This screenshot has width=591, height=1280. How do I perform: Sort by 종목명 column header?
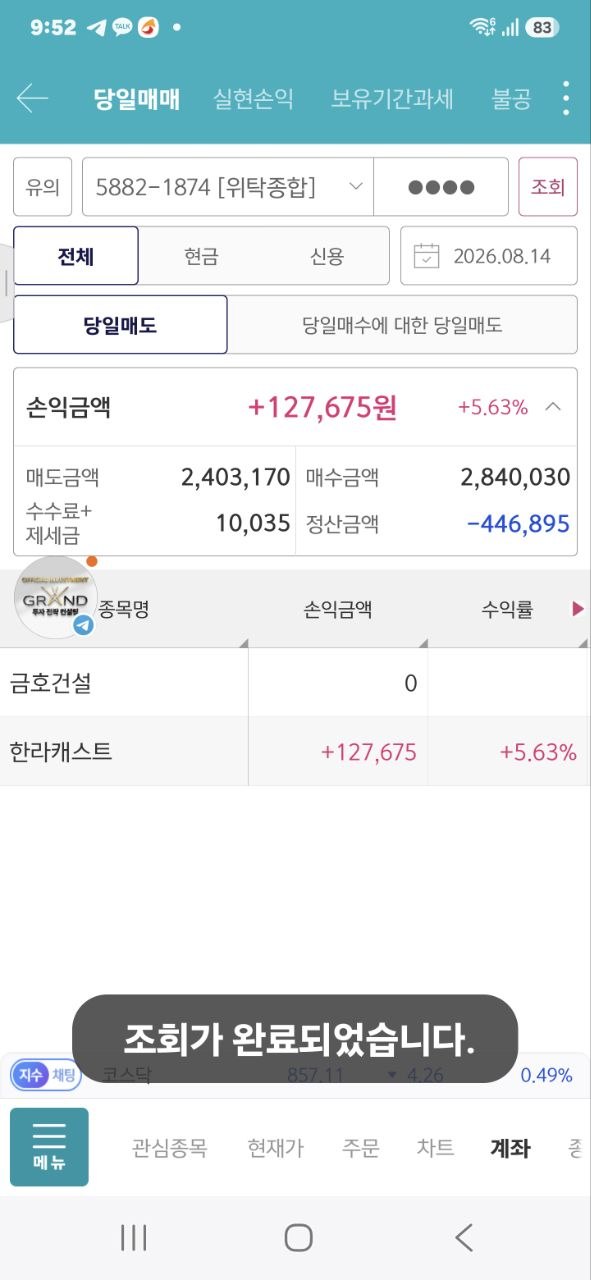click(x=124, y=610)
